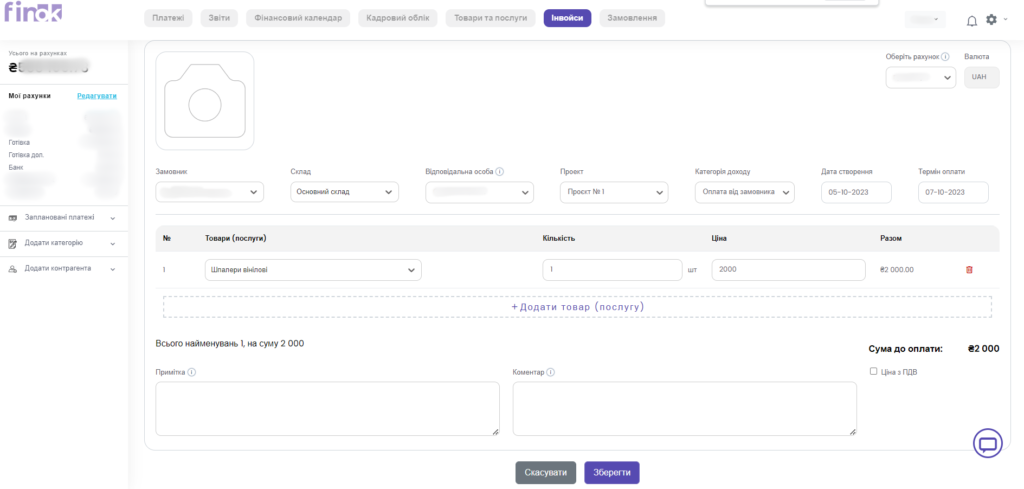Open the settings gear menu
The width and height of the screenshot is (1024, 489).
[991, 20]
